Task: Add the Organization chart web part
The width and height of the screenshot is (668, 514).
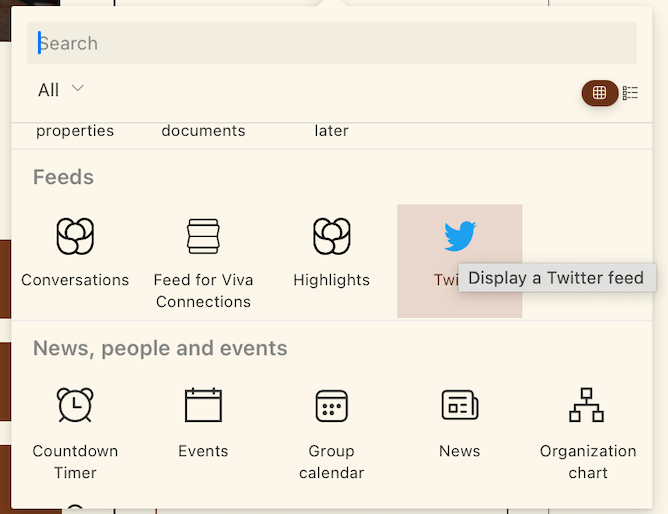Action: point(588,433)
